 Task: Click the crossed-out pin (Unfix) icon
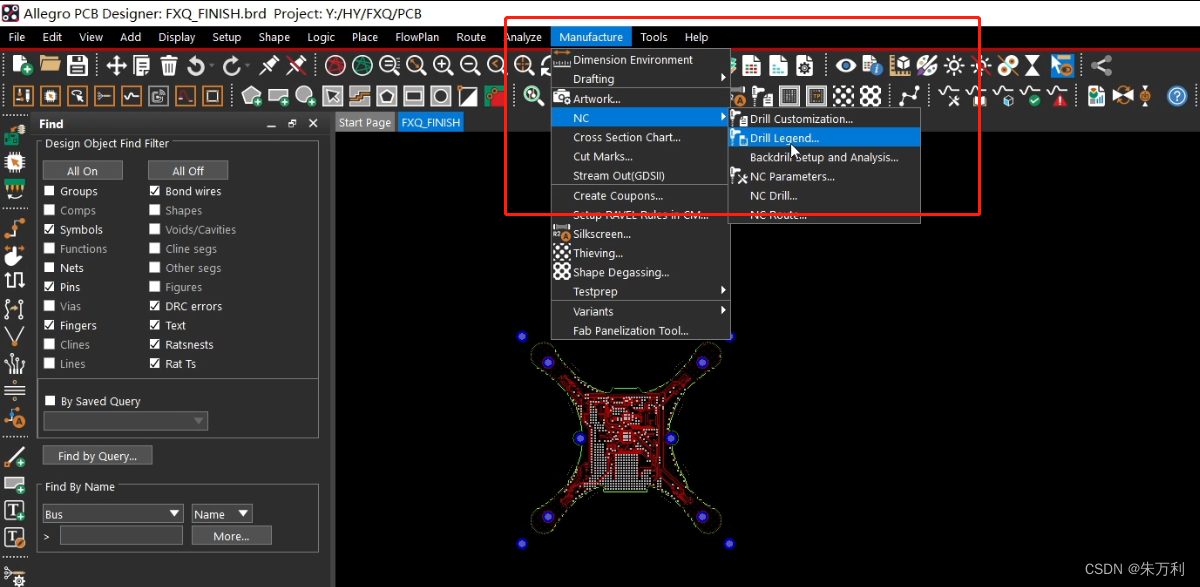click(296, 66)
